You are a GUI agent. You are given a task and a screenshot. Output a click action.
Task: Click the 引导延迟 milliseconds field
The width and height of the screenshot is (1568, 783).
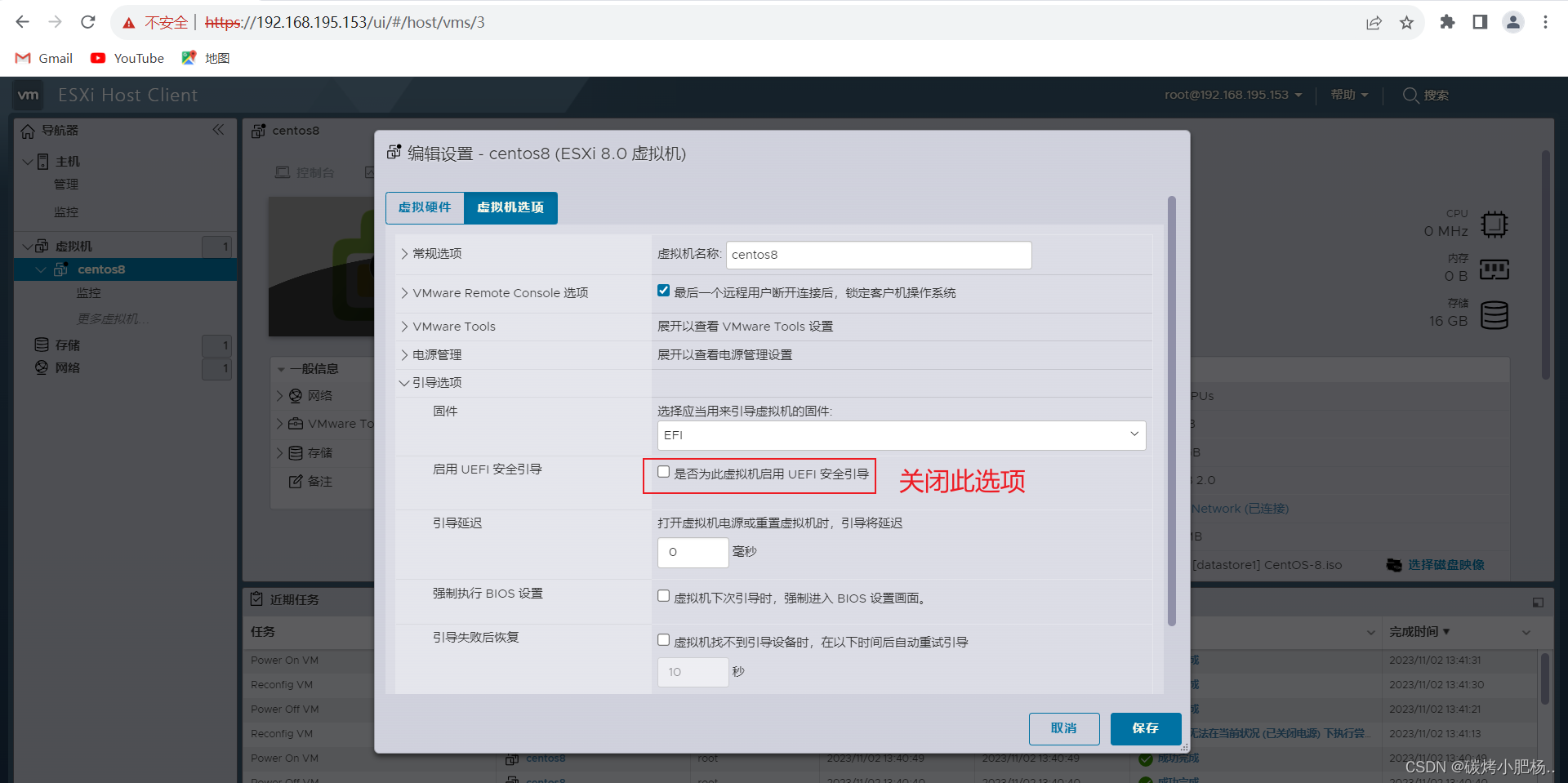click(693, 552)
